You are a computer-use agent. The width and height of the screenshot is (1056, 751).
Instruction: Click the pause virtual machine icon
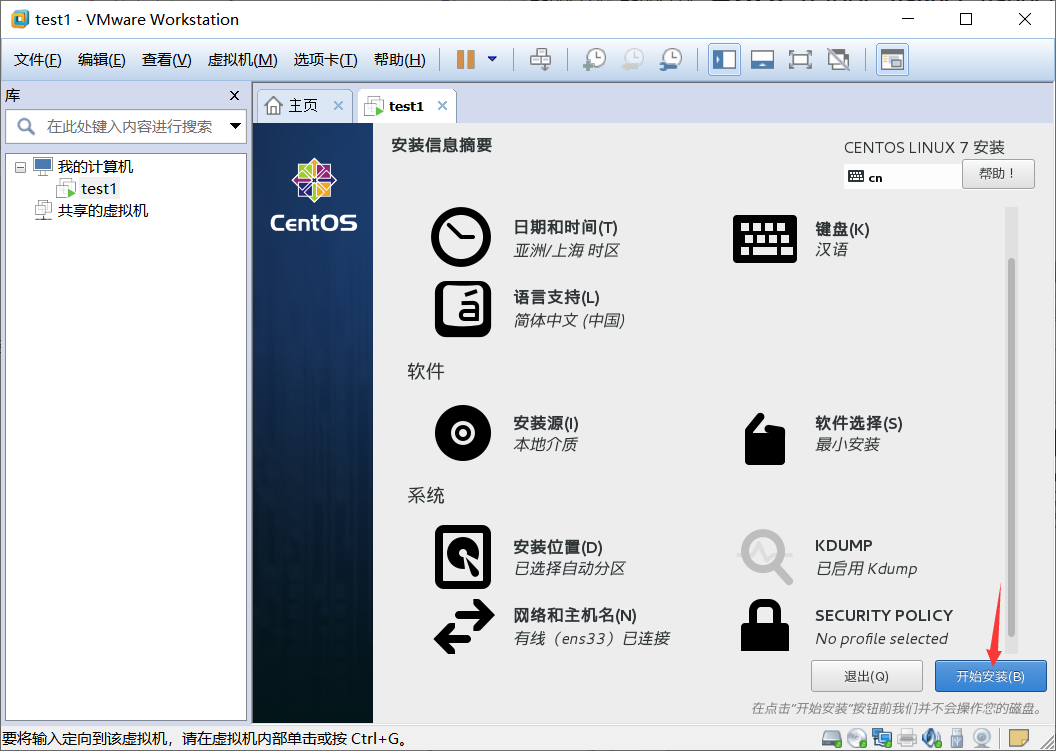[x=465, y=59]
